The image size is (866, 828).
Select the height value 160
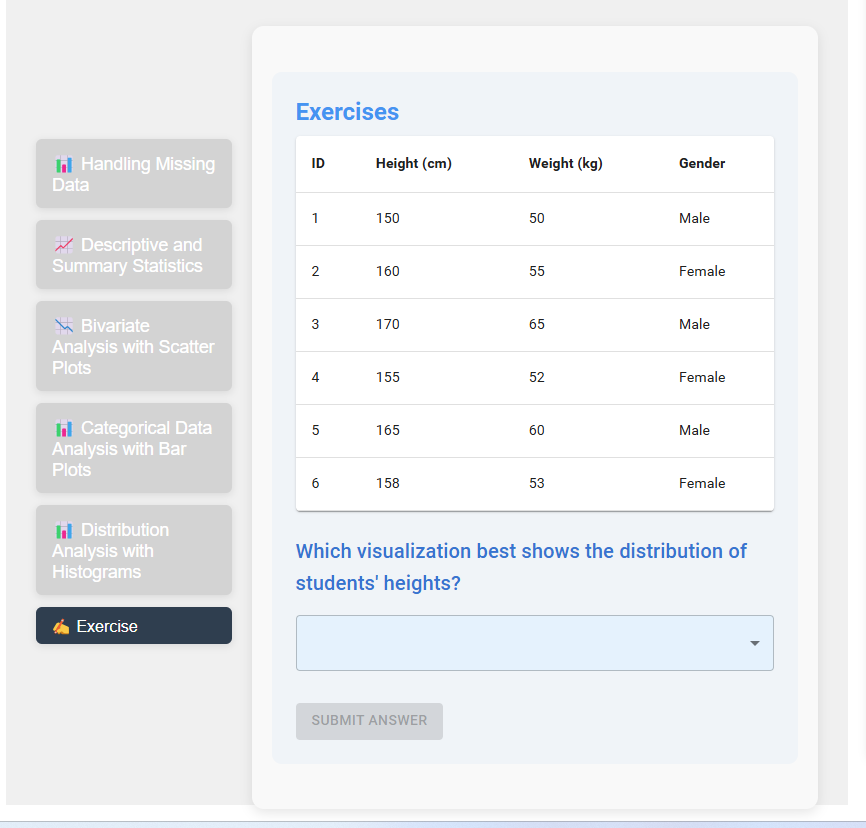point(388,271)
